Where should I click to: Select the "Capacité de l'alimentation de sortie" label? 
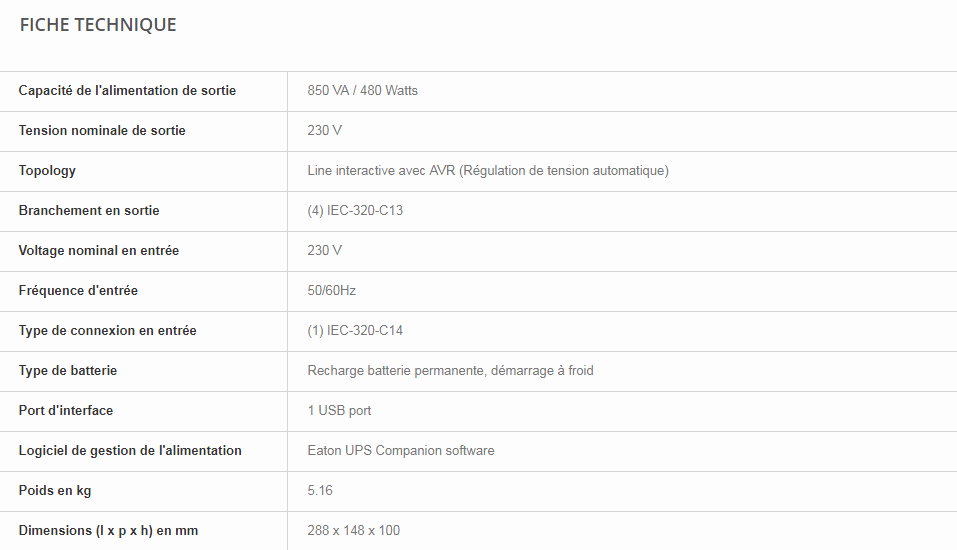(127, 91)
